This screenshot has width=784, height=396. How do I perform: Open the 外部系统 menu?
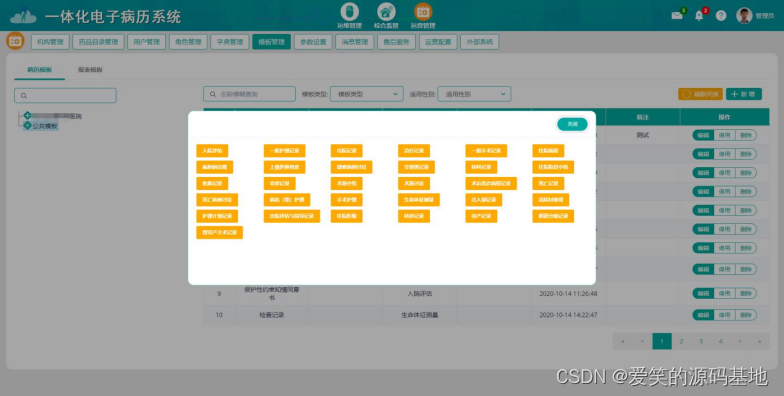click(x=480, y=42)
